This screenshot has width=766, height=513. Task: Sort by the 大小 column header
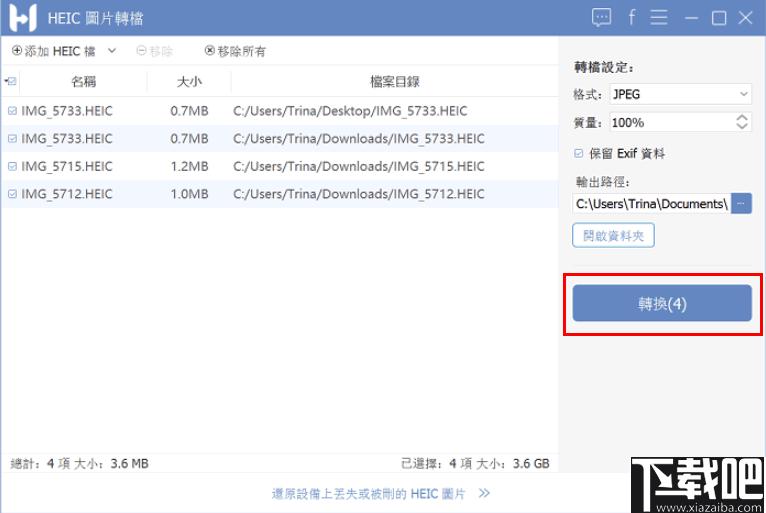click(189, 81)
